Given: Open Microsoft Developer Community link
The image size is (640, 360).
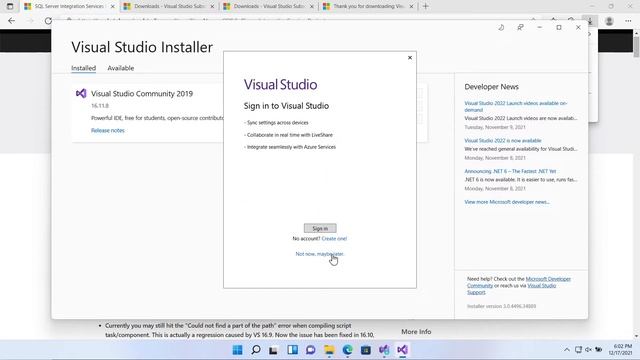Looking at the screenshot, I should [x=519, y=282].
